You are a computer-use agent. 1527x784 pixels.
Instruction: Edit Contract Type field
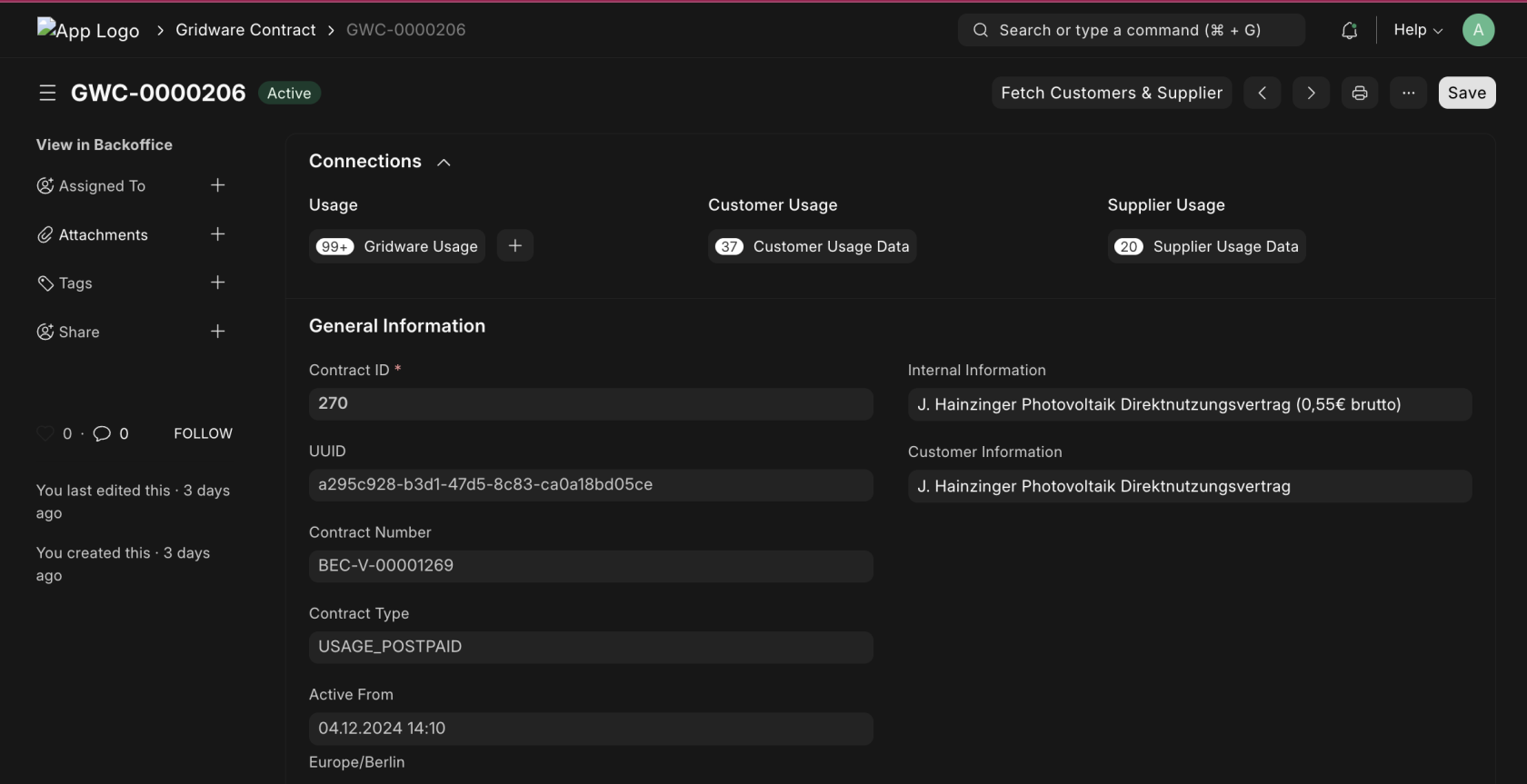point(591,647)
